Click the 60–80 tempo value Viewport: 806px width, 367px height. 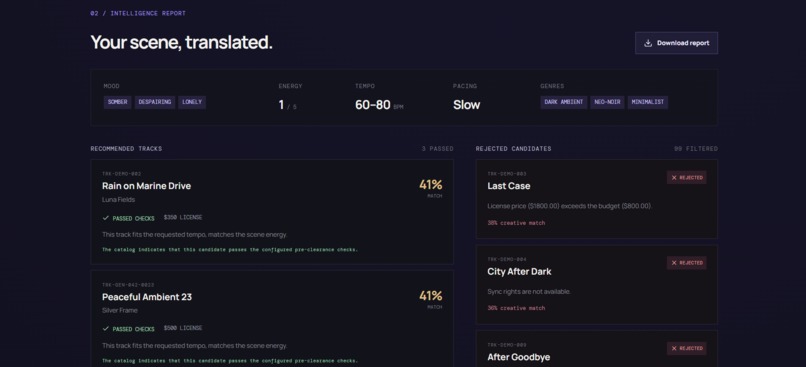point(373,105)
